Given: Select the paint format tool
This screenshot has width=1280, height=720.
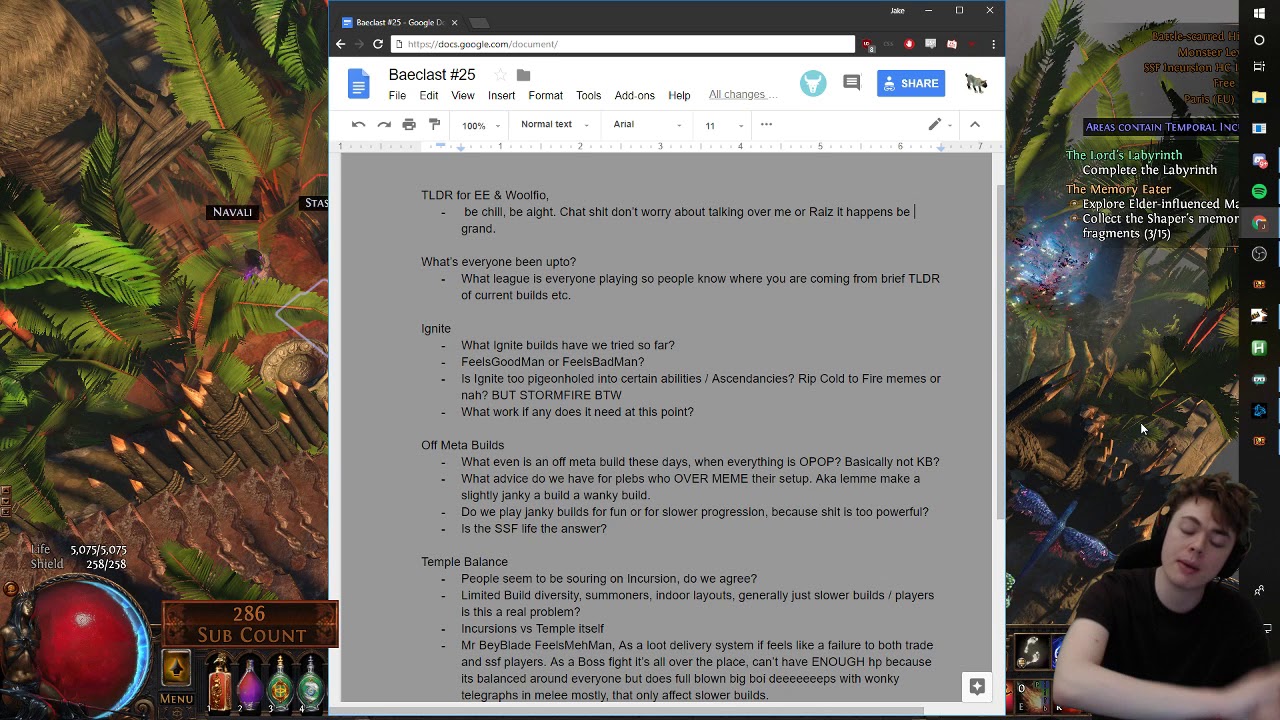Looking at the screenshot, I should point(434,124).
